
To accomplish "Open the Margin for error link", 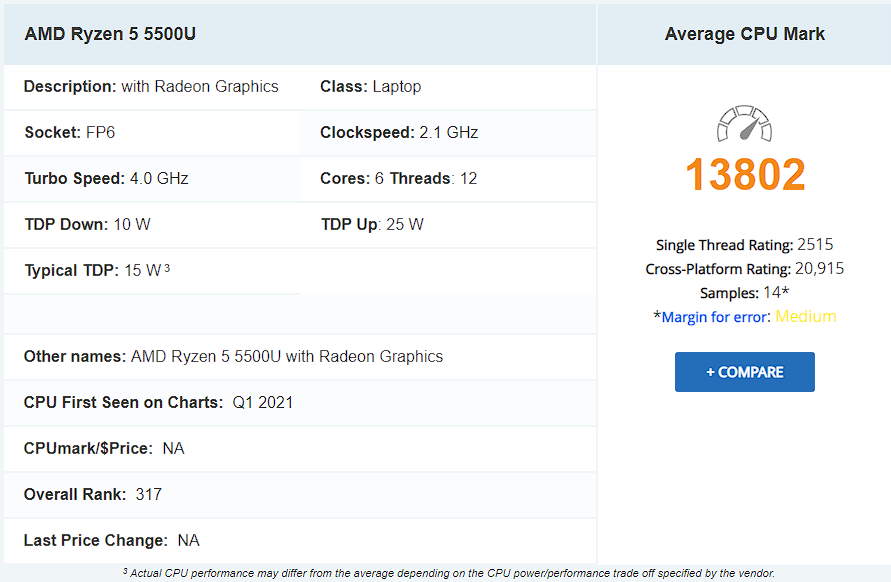I will pos(714,317).
